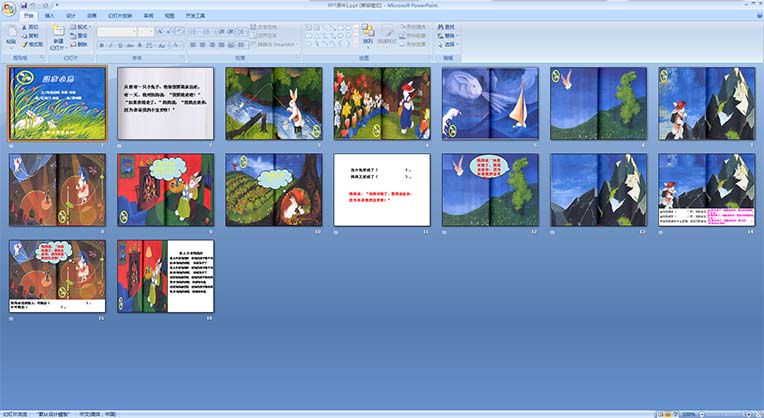Open Replace (替换) dropdown

click(x=447, y=36)
